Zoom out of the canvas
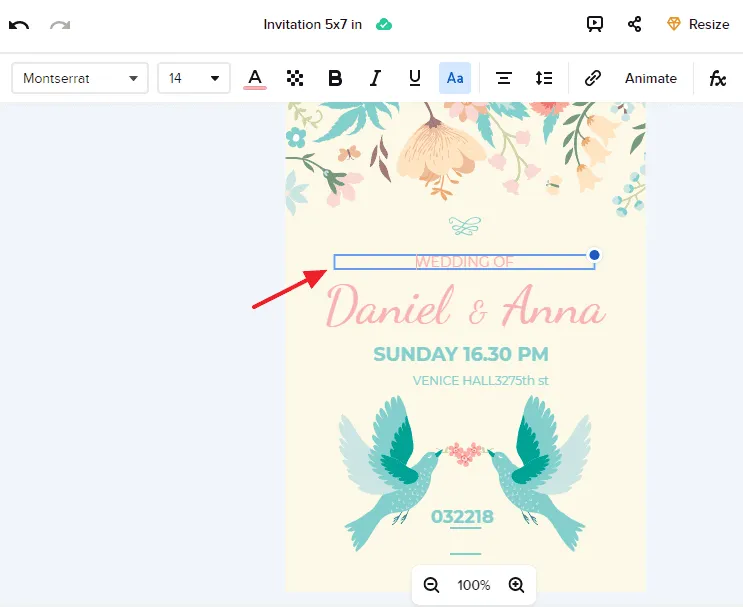The width and height of the screenshot is (743, 607). point(431,585)
